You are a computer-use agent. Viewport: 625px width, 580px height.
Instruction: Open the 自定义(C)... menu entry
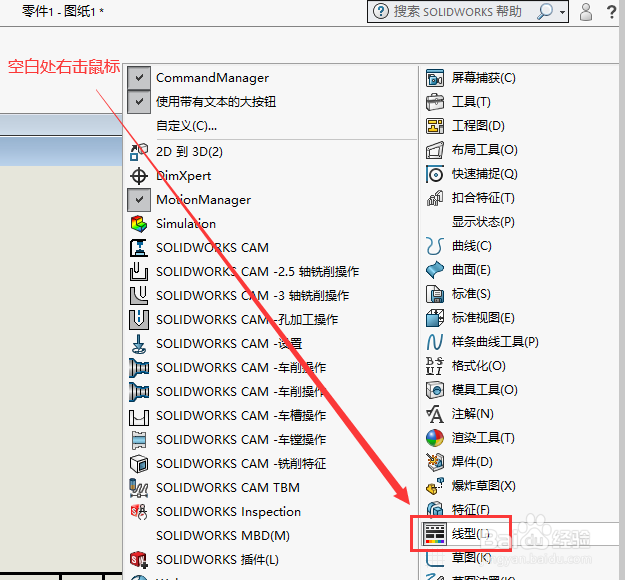point(186,126)
